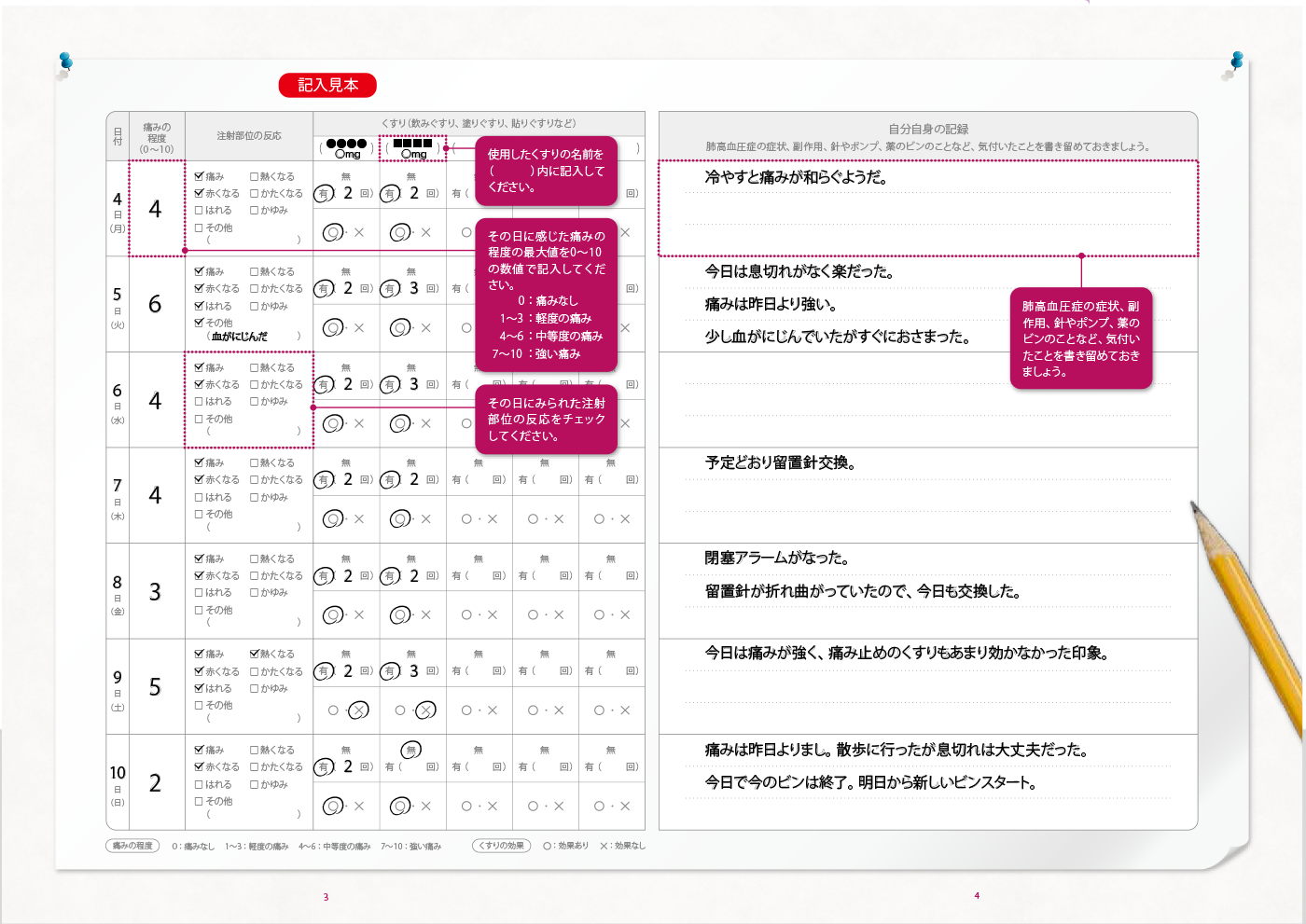Select ×:効果なし in the bottom legend

pos(622,847)
